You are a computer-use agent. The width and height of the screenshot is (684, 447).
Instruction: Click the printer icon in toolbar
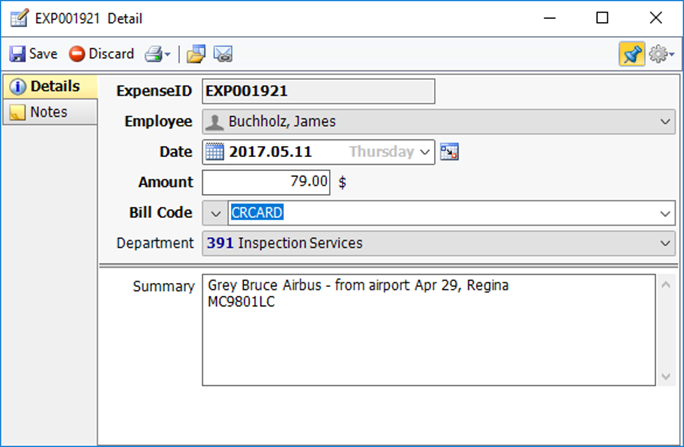[154, 54]
